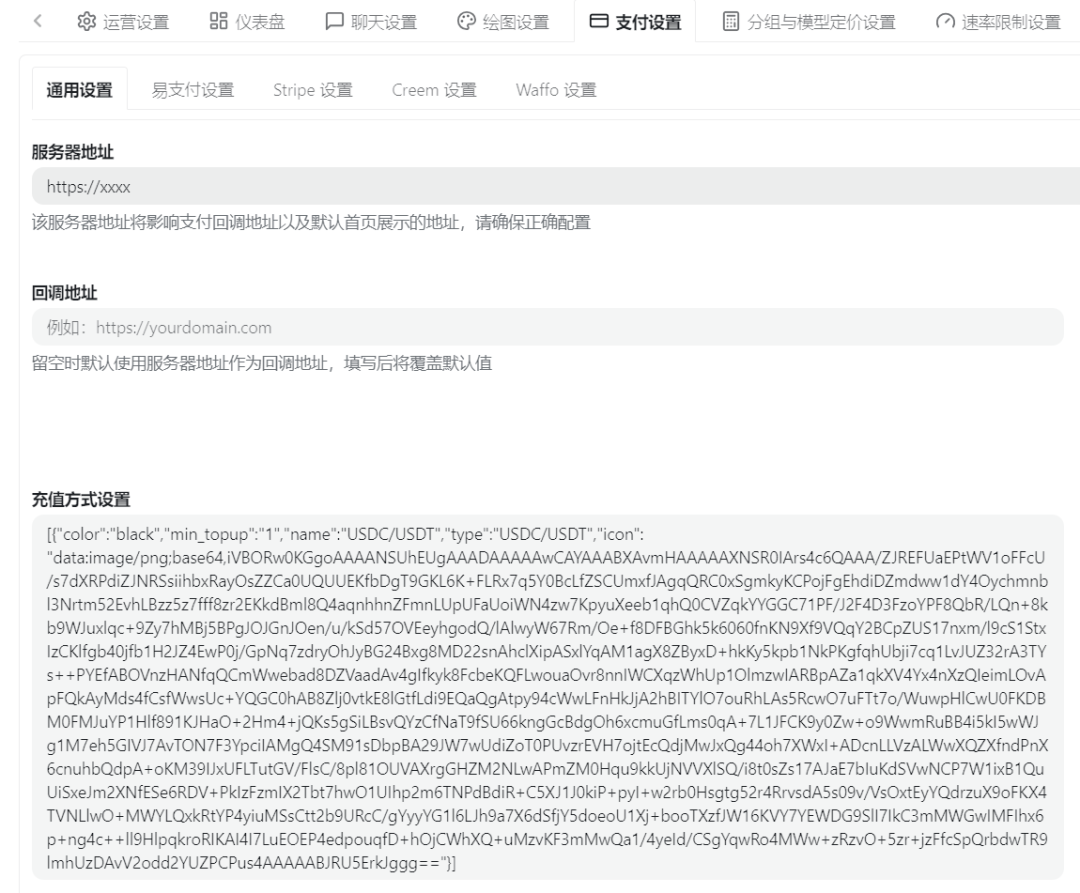The height and width of the screenshot is (893, 1080).
Task: Switch to the 仪表盘 tab
Action: (x=247, y=22)
